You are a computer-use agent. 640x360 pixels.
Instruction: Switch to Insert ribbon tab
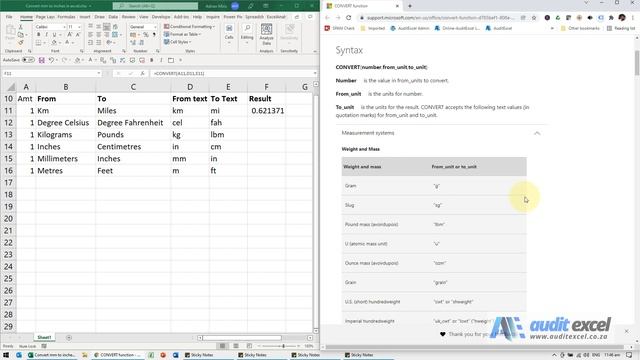(84, 17)
